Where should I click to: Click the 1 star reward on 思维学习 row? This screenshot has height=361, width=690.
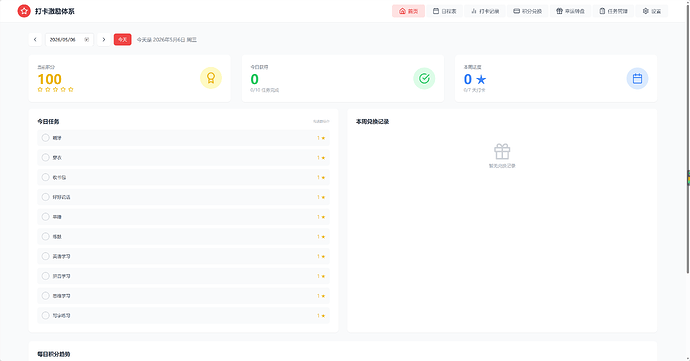[321, 296]
